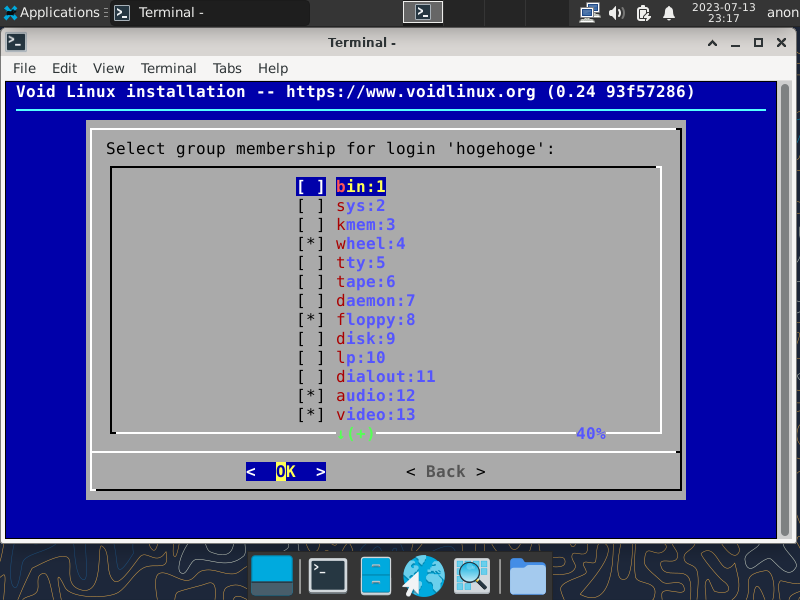Open the Help menu

coord(273,68)
